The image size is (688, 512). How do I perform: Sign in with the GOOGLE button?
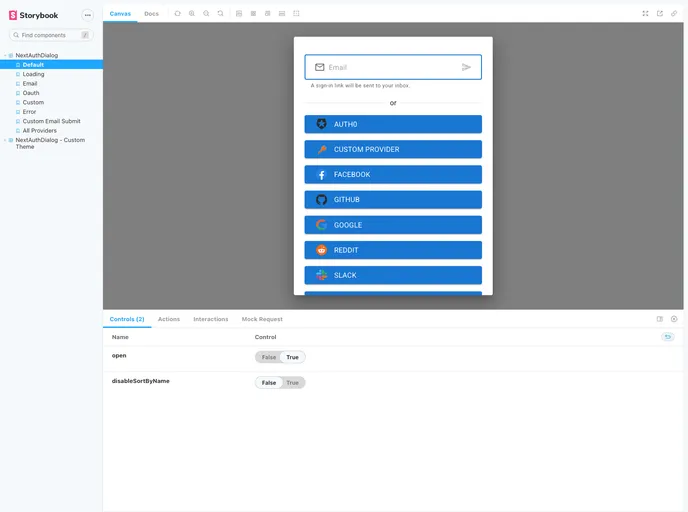(x=393, y=225)
